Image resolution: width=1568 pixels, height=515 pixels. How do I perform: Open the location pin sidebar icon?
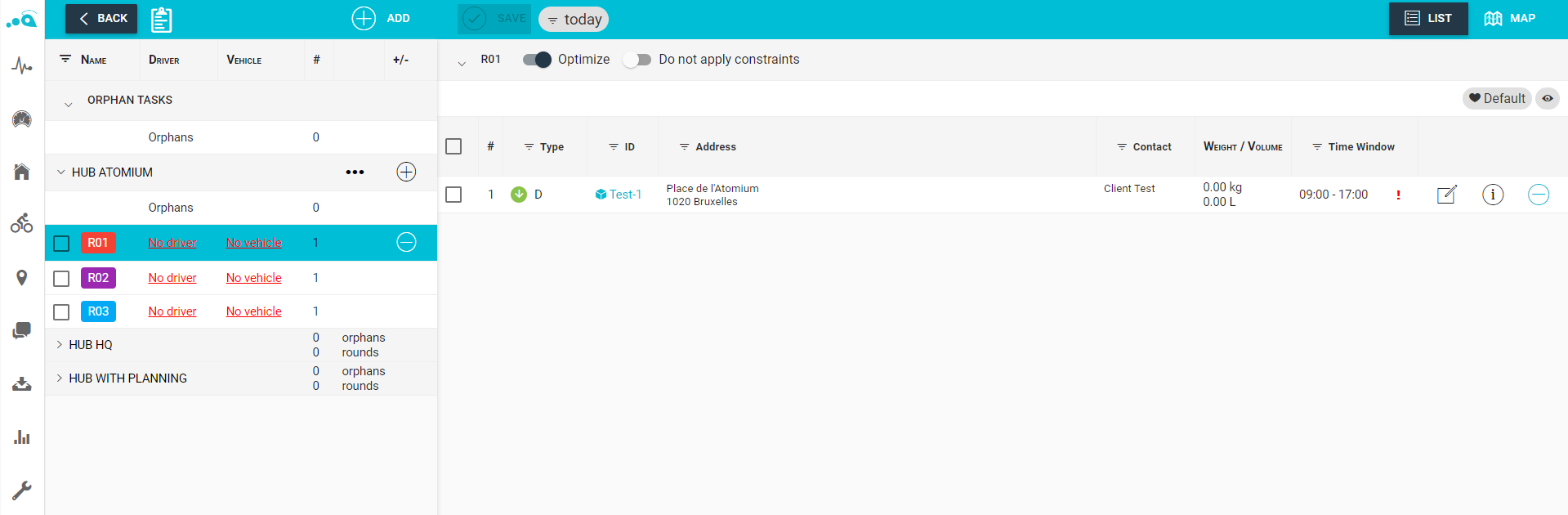(x=22, y=278)
